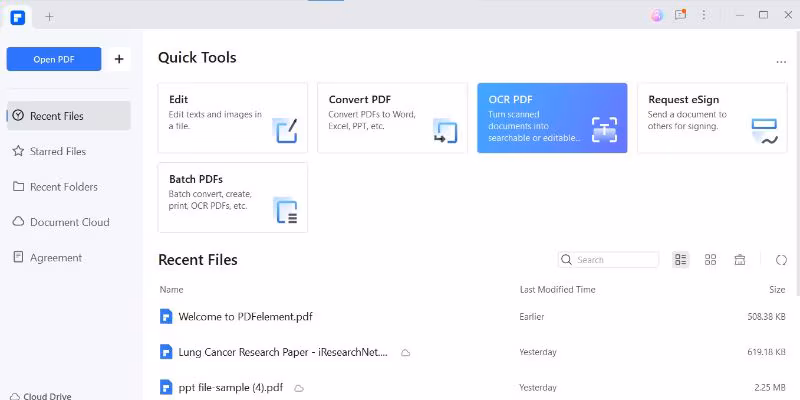The height and width of the screenshot is (400, 800).
Task: Sort by Last Modified Time header
Action: [x=557, y=289]
